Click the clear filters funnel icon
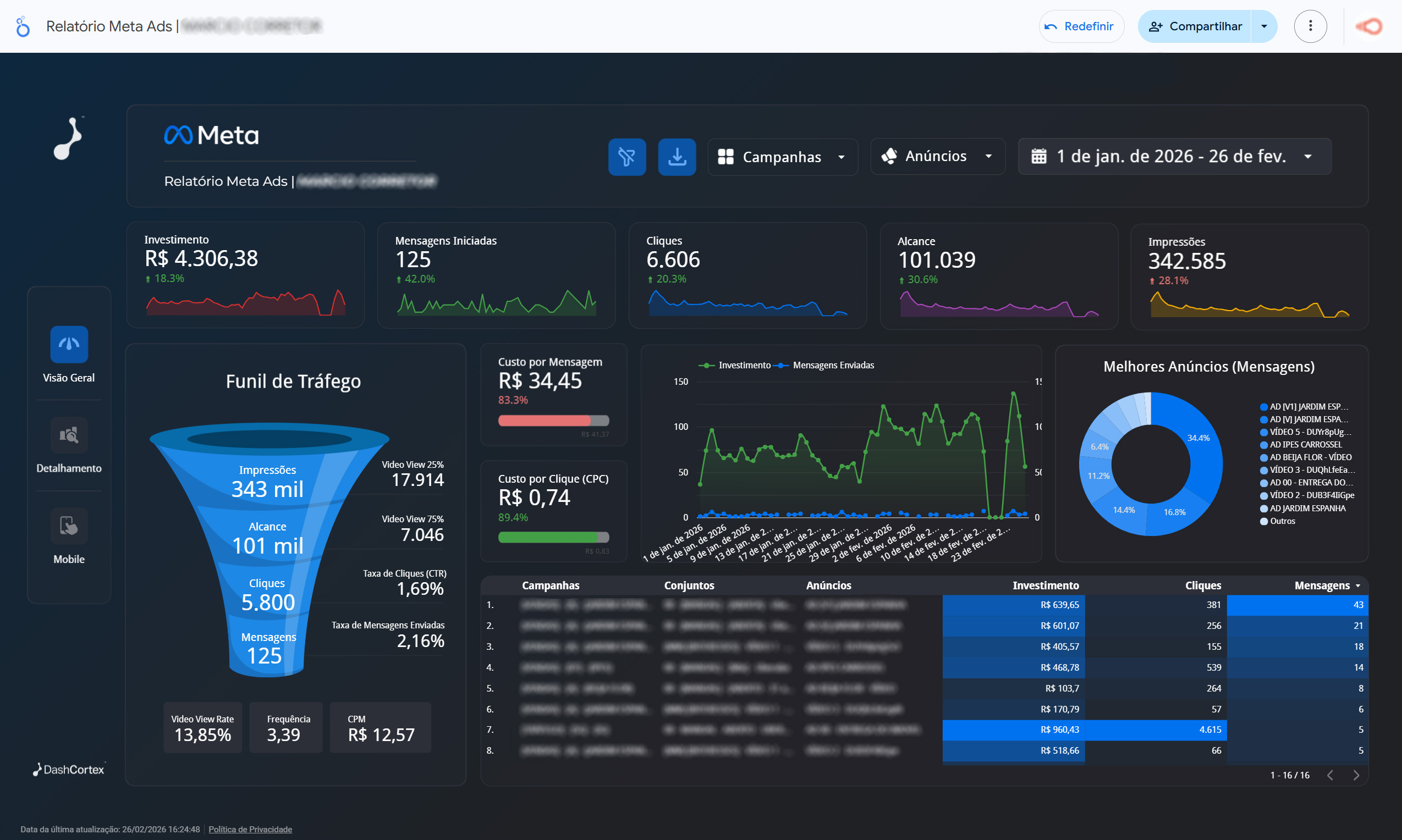1402x840 pixels. [627, 157]
